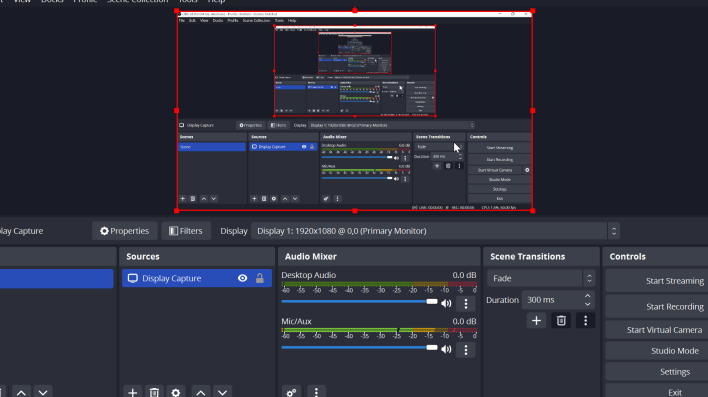Decrease transition Duration with down arrow
The image size is (708, 397).
pyautogui.click(x=587, y=304)
